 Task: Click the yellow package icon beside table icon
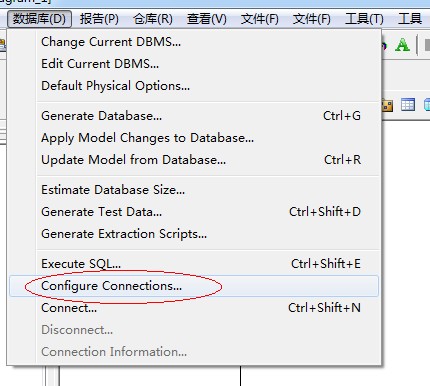point(387,105)
